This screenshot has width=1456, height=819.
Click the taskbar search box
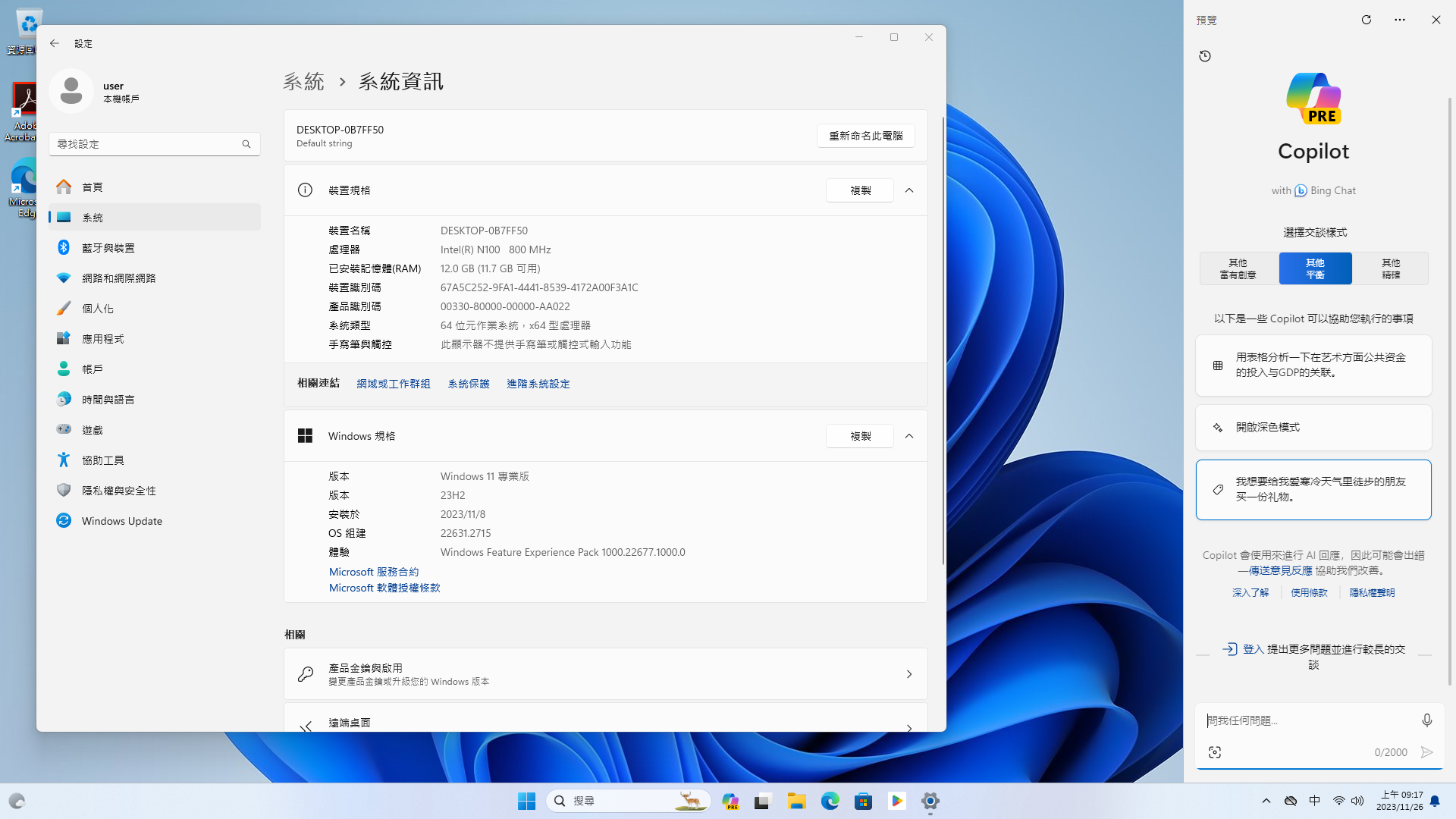628,801
